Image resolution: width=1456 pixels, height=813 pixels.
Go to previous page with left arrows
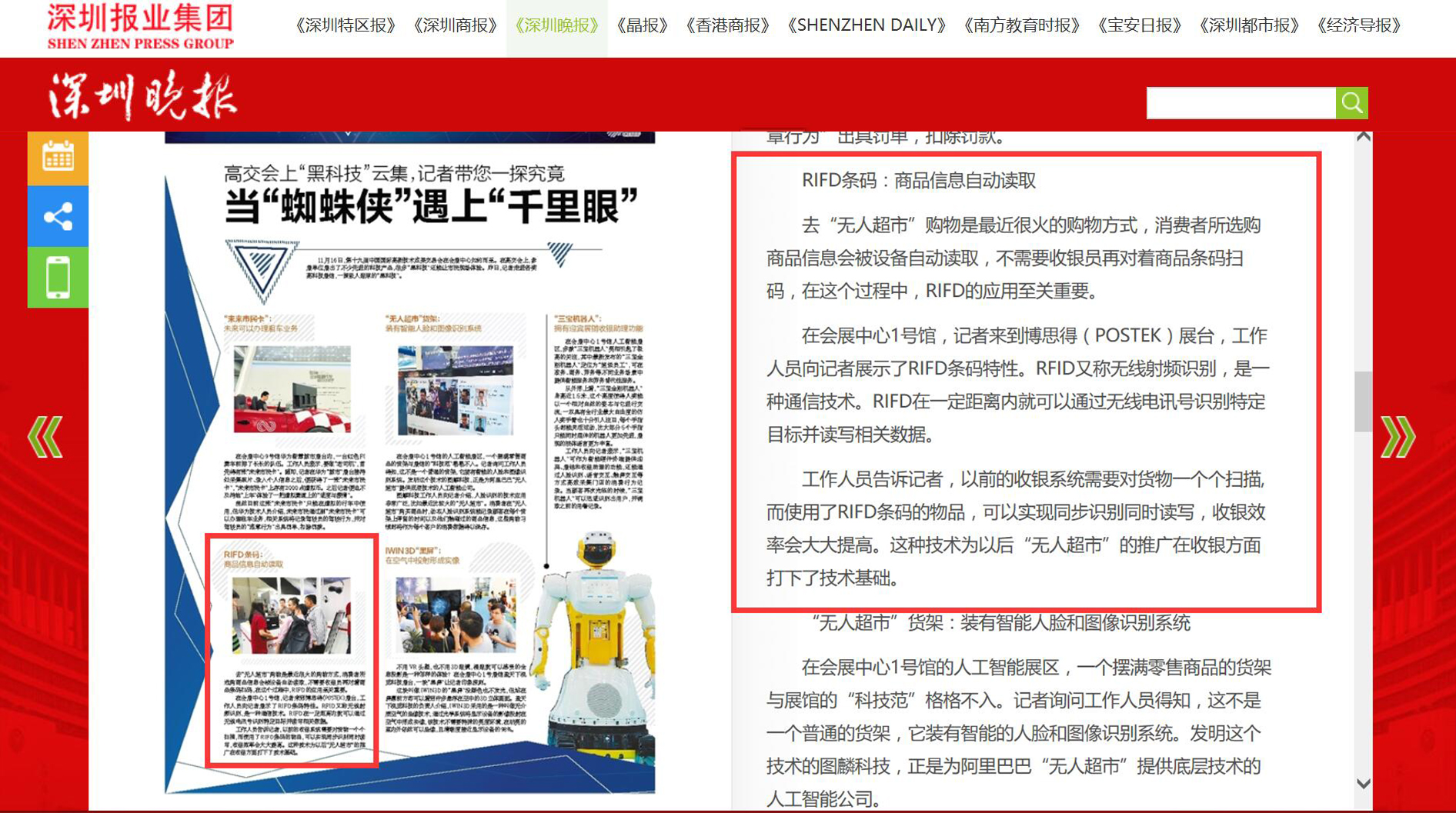pos(45,437)
